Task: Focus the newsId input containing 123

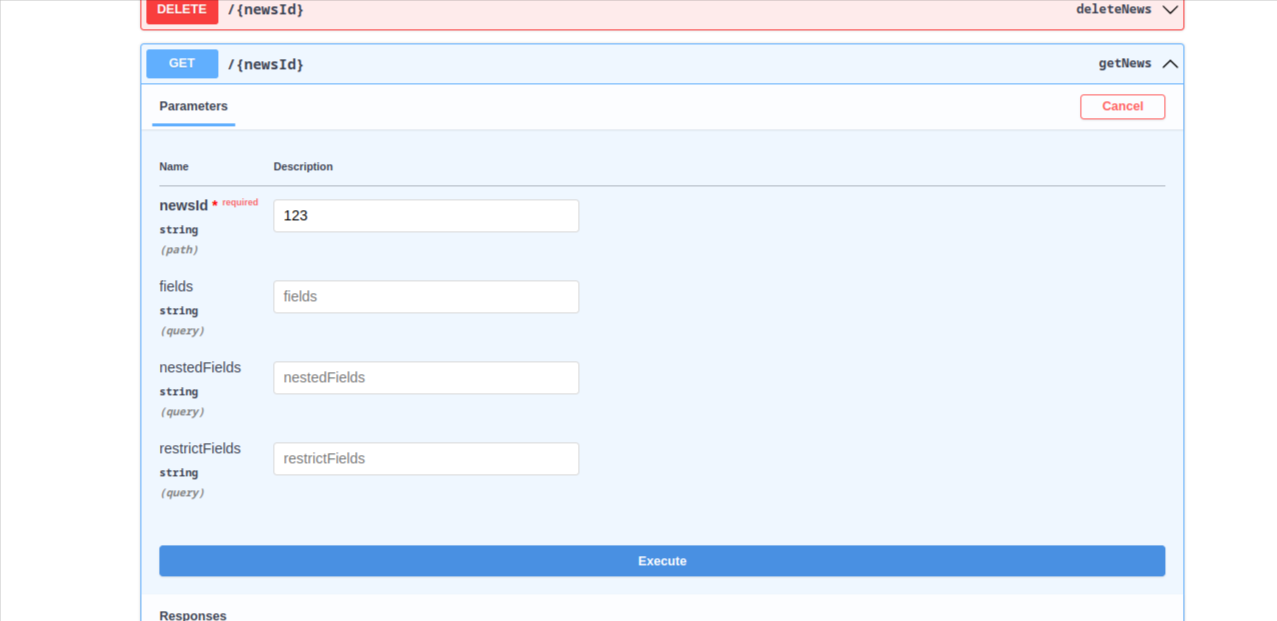Action: (x=426, y=216)
